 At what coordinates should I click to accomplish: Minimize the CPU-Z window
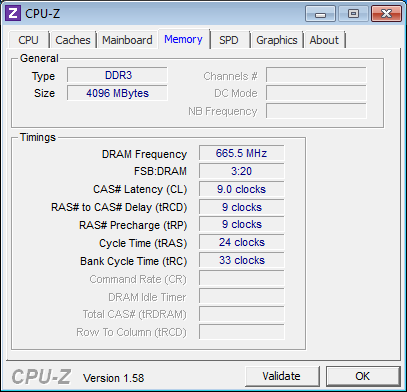pos(320,14)
